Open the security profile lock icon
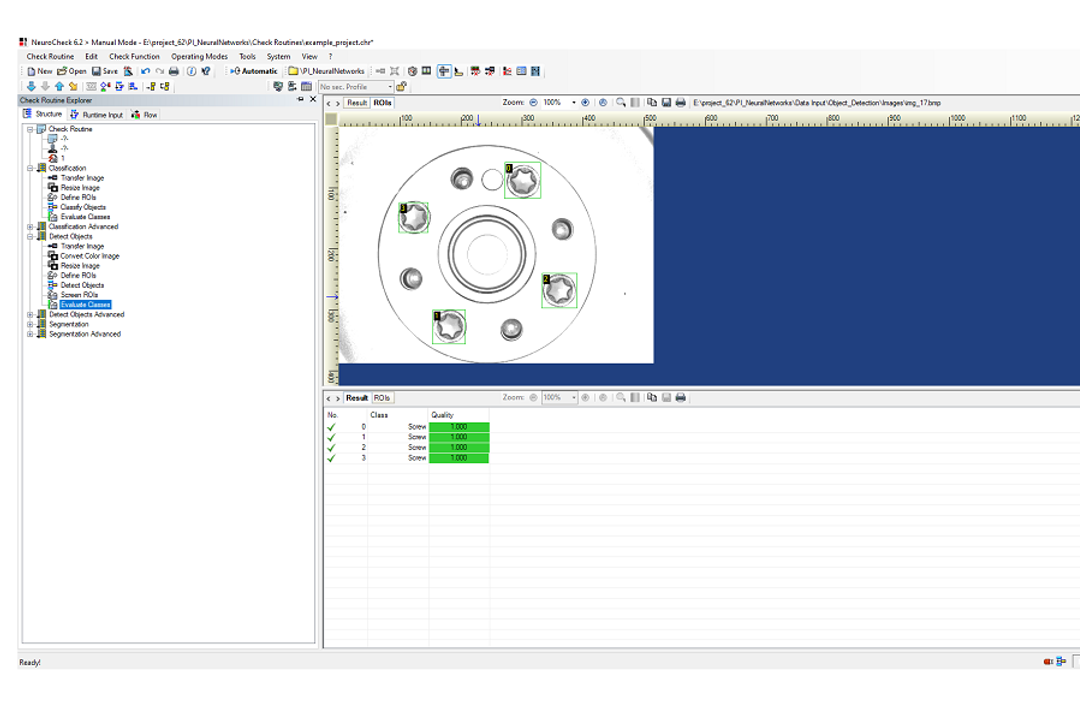 401,87
